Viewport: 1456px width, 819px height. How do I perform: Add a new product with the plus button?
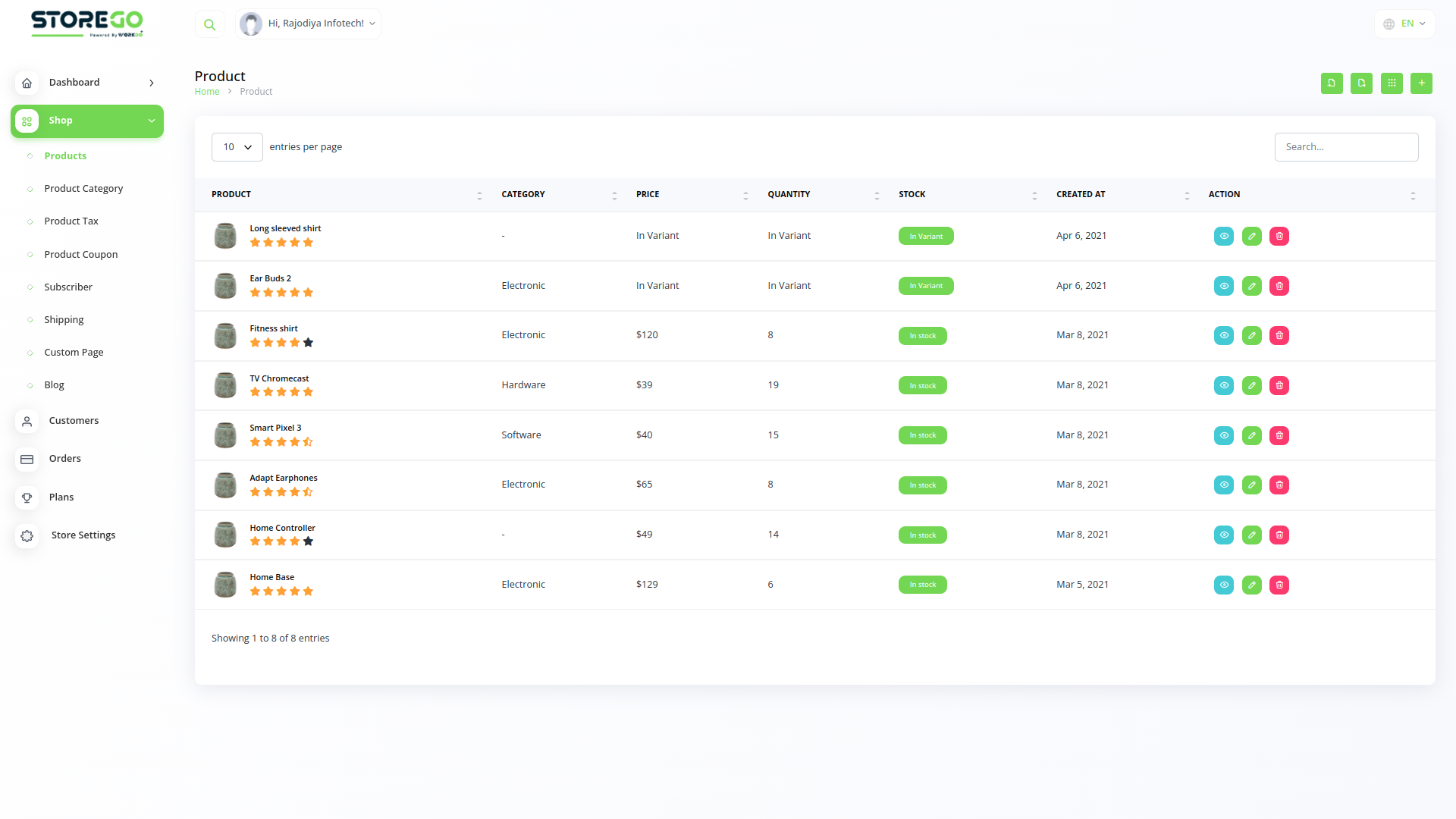[x=1422, y=83]
